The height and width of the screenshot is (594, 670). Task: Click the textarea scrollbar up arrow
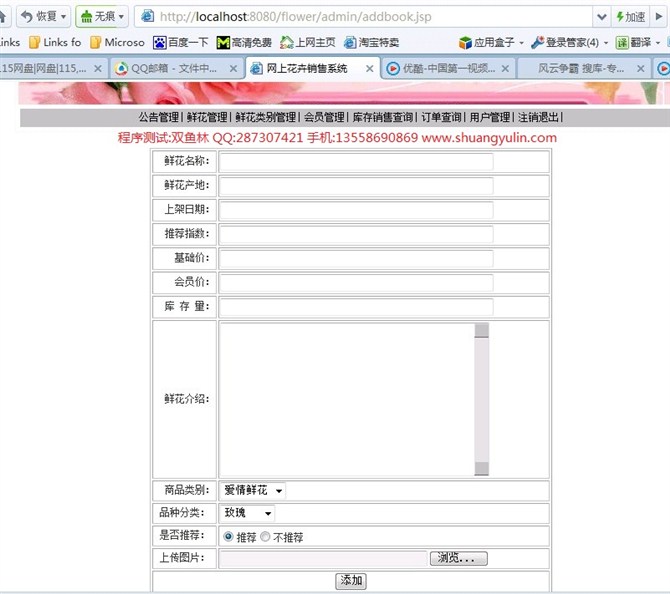coord(482,330)
